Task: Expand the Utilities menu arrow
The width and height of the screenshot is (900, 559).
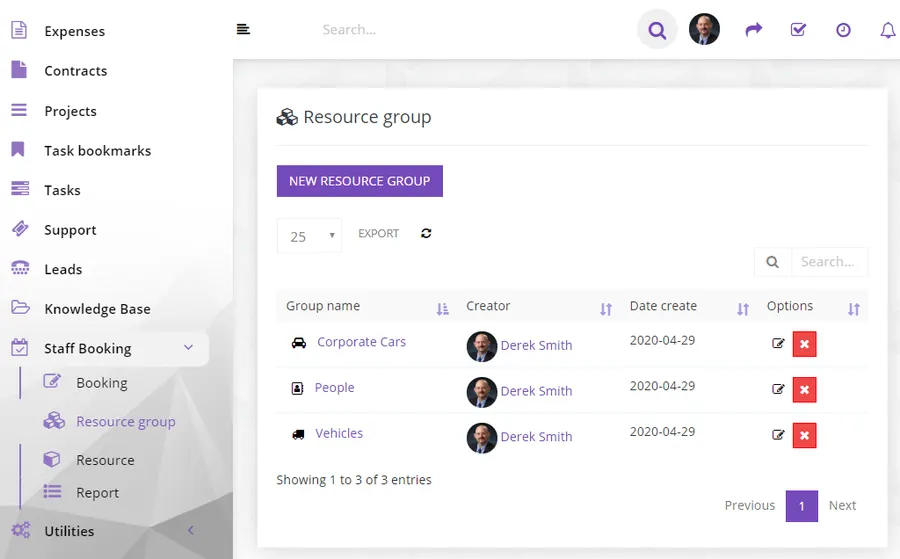Action: pos(191,530)
